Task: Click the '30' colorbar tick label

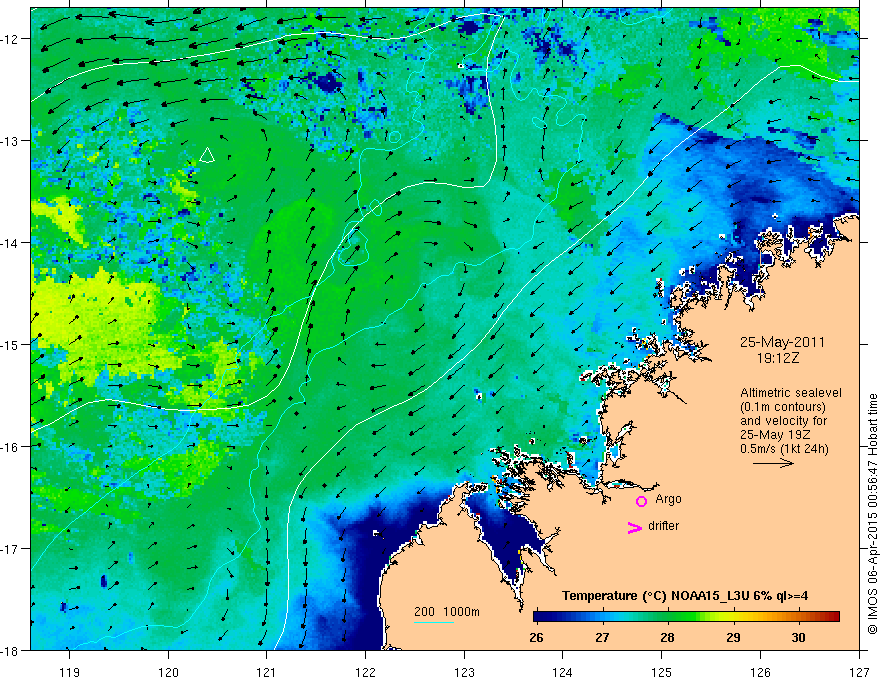Action: 798,637
